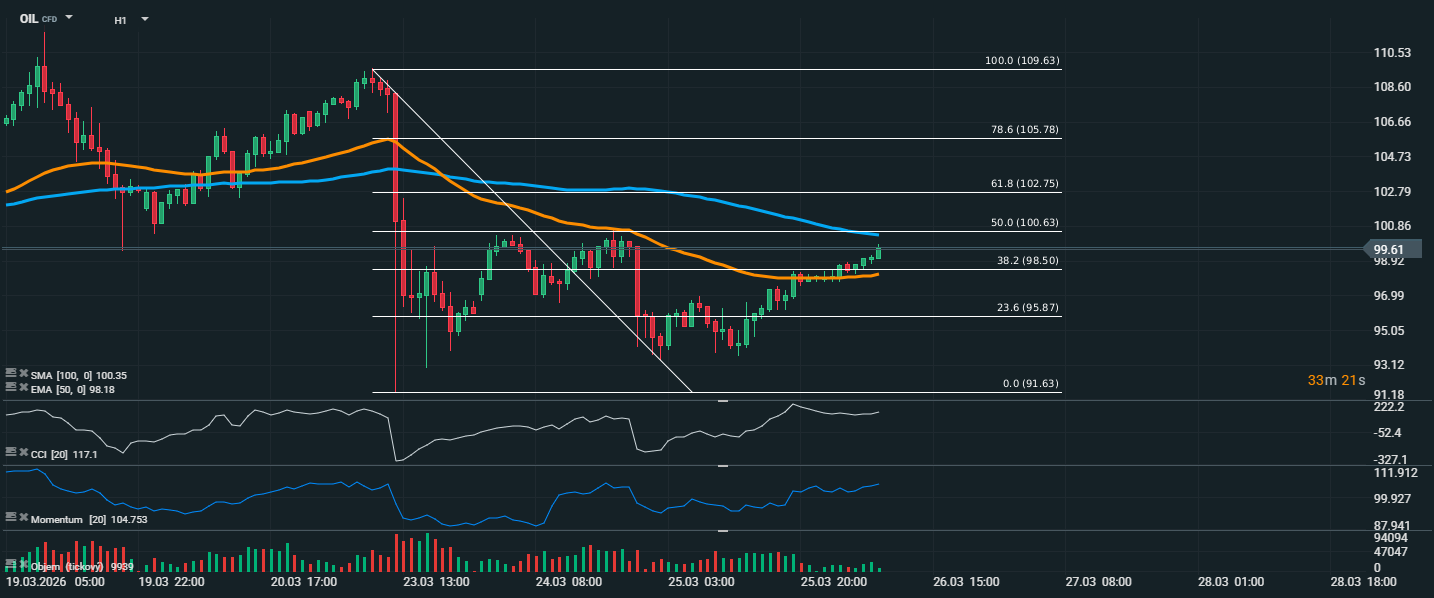Expand the H1 timeframe dropdown
1434x598 pixels.
click(145, 19)
